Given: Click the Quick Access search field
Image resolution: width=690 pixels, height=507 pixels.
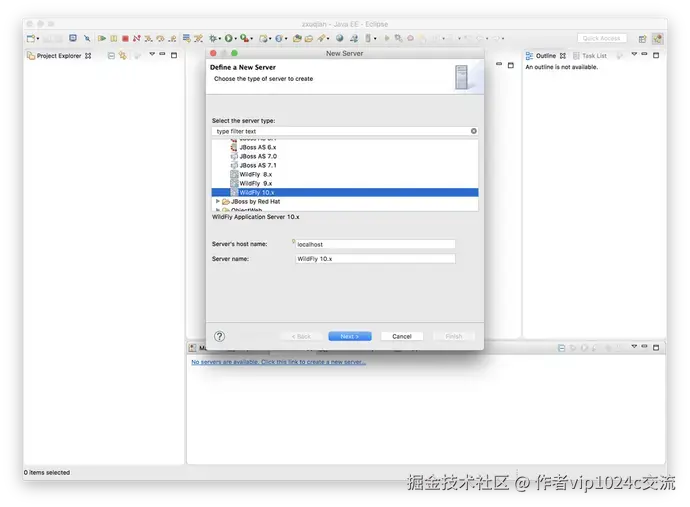Looking at the screenshot, I should 602,38.
